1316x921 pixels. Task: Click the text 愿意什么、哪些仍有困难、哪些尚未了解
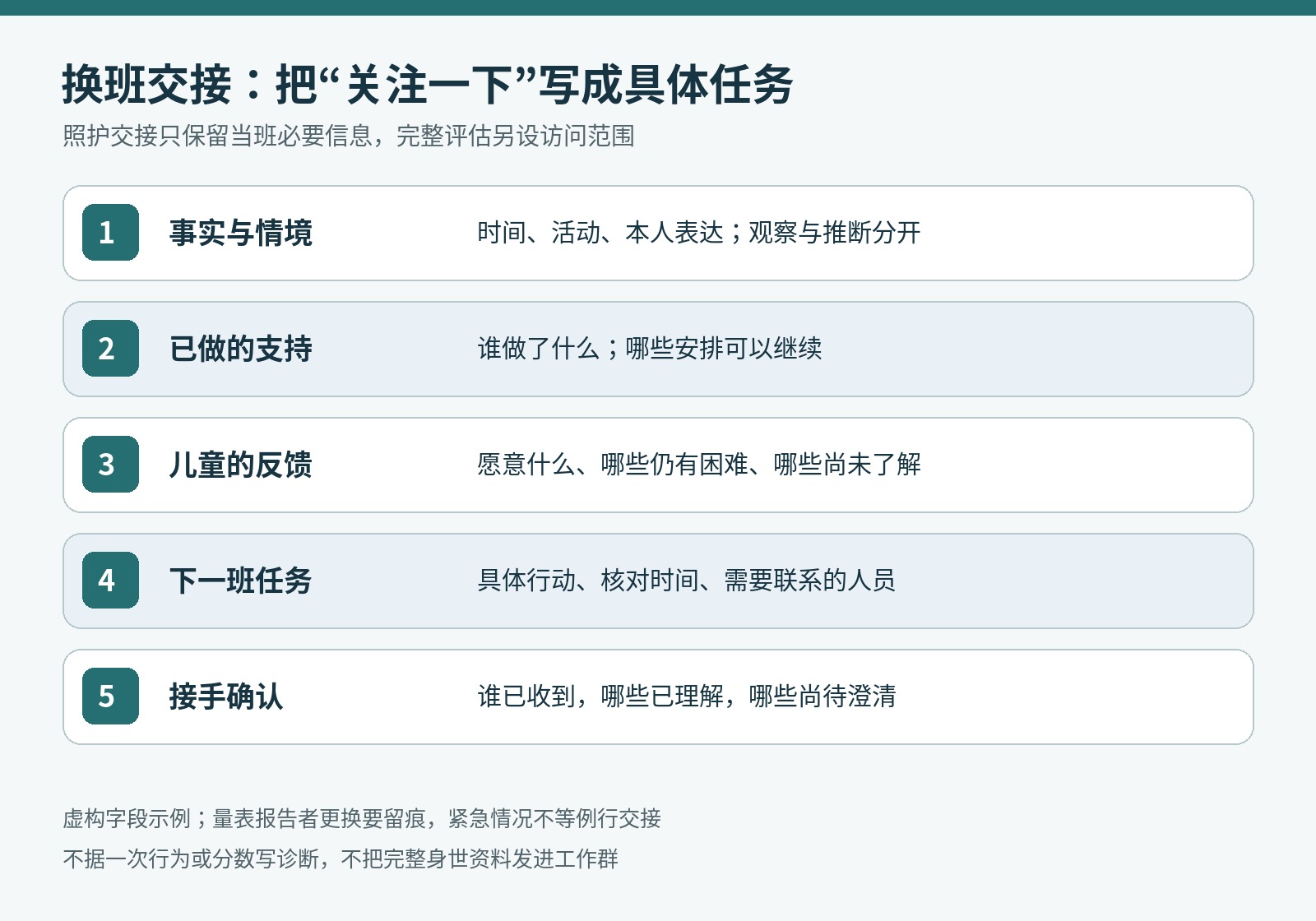coord(699,465)
